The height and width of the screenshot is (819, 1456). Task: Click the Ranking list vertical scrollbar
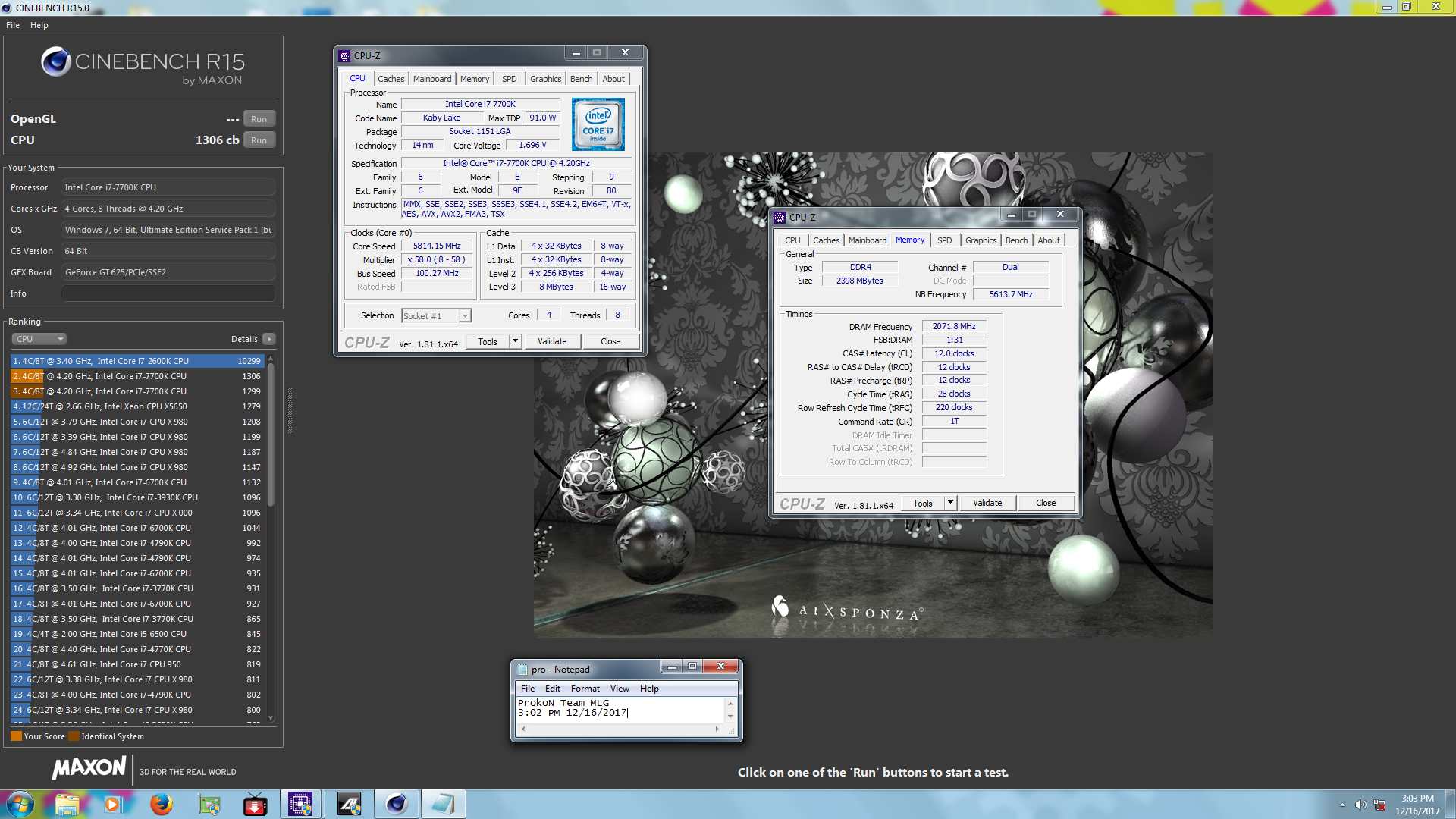[271, 538]
